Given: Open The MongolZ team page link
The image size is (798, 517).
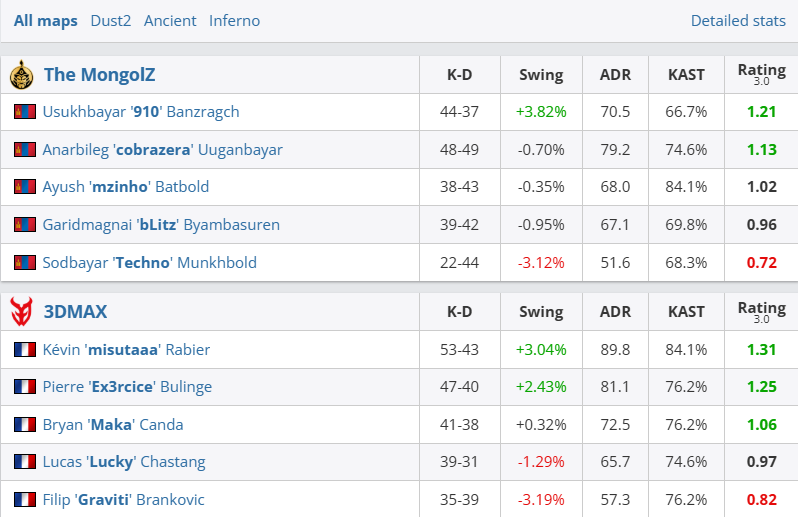Looking at the screenshot, I should (x=99, y=75).
